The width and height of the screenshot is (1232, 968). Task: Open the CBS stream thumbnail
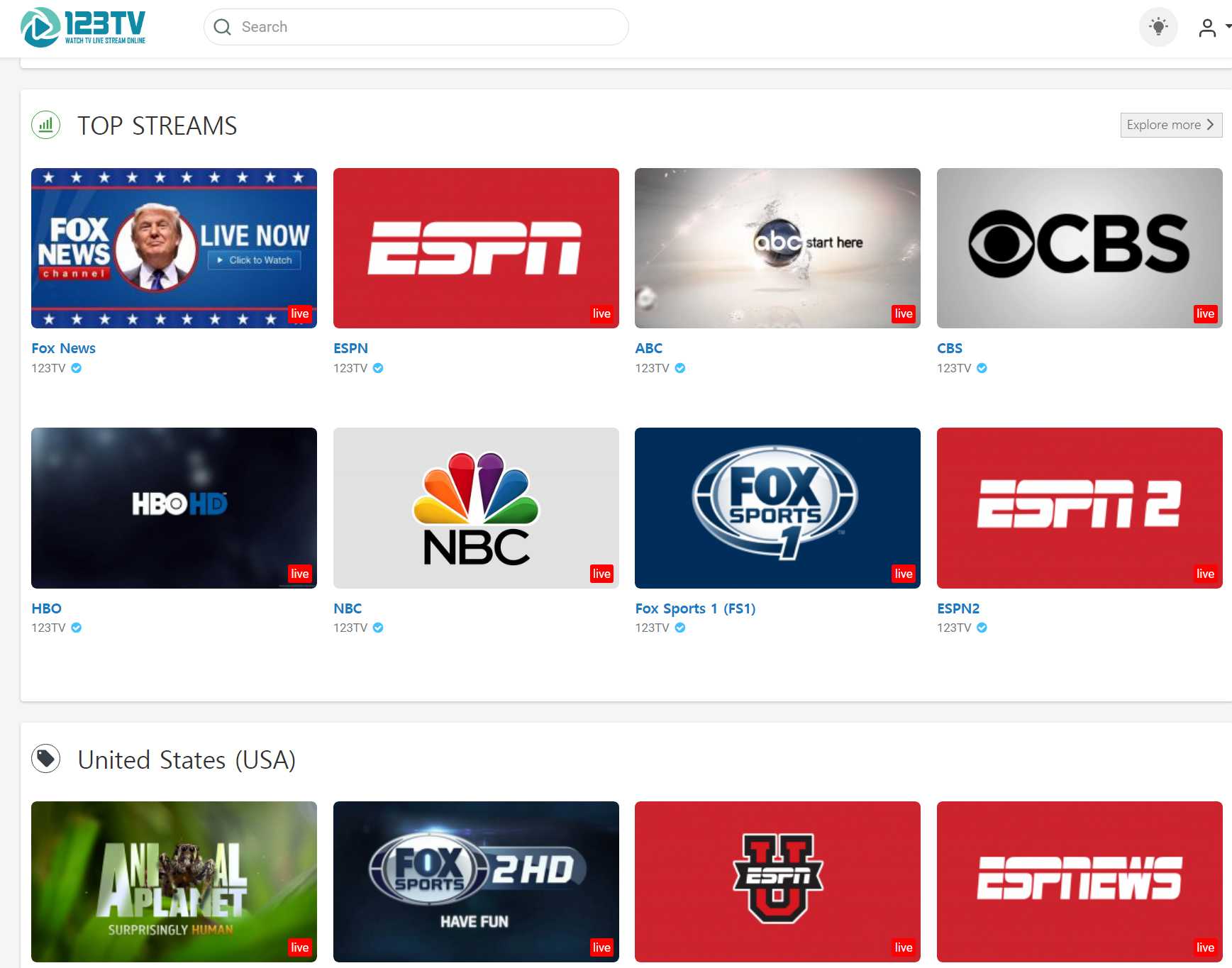[1080, 248]
